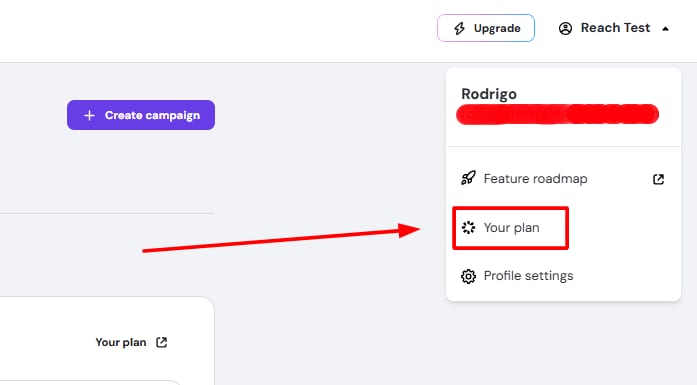Image resolution: width=697 pixels, height=385 pixels.
Task: Click the redacted email under Rodrigo
Action: click(x=557, y=114)
